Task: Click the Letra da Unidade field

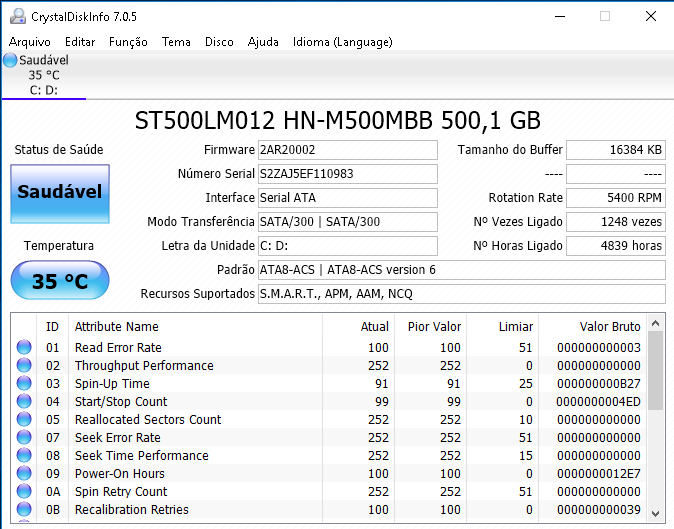Action: tap(348, 246)
